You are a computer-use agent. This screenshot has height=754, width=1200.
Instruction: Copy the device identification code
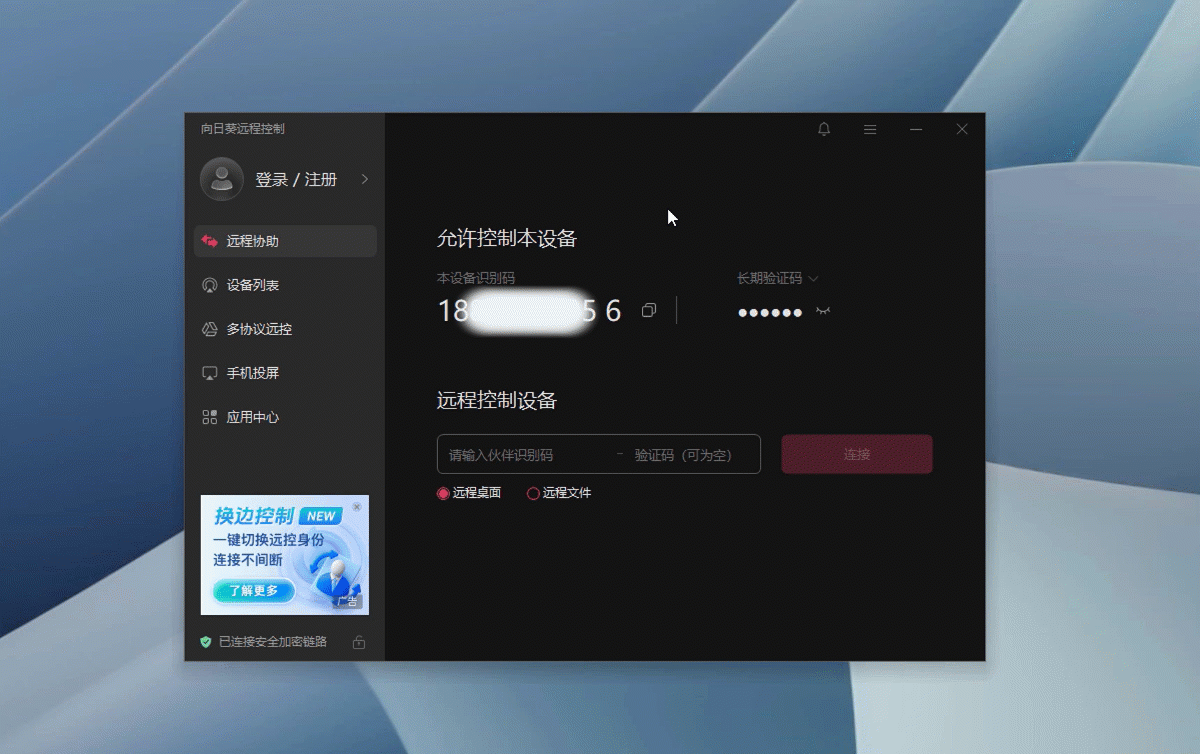tap(648, 310)
